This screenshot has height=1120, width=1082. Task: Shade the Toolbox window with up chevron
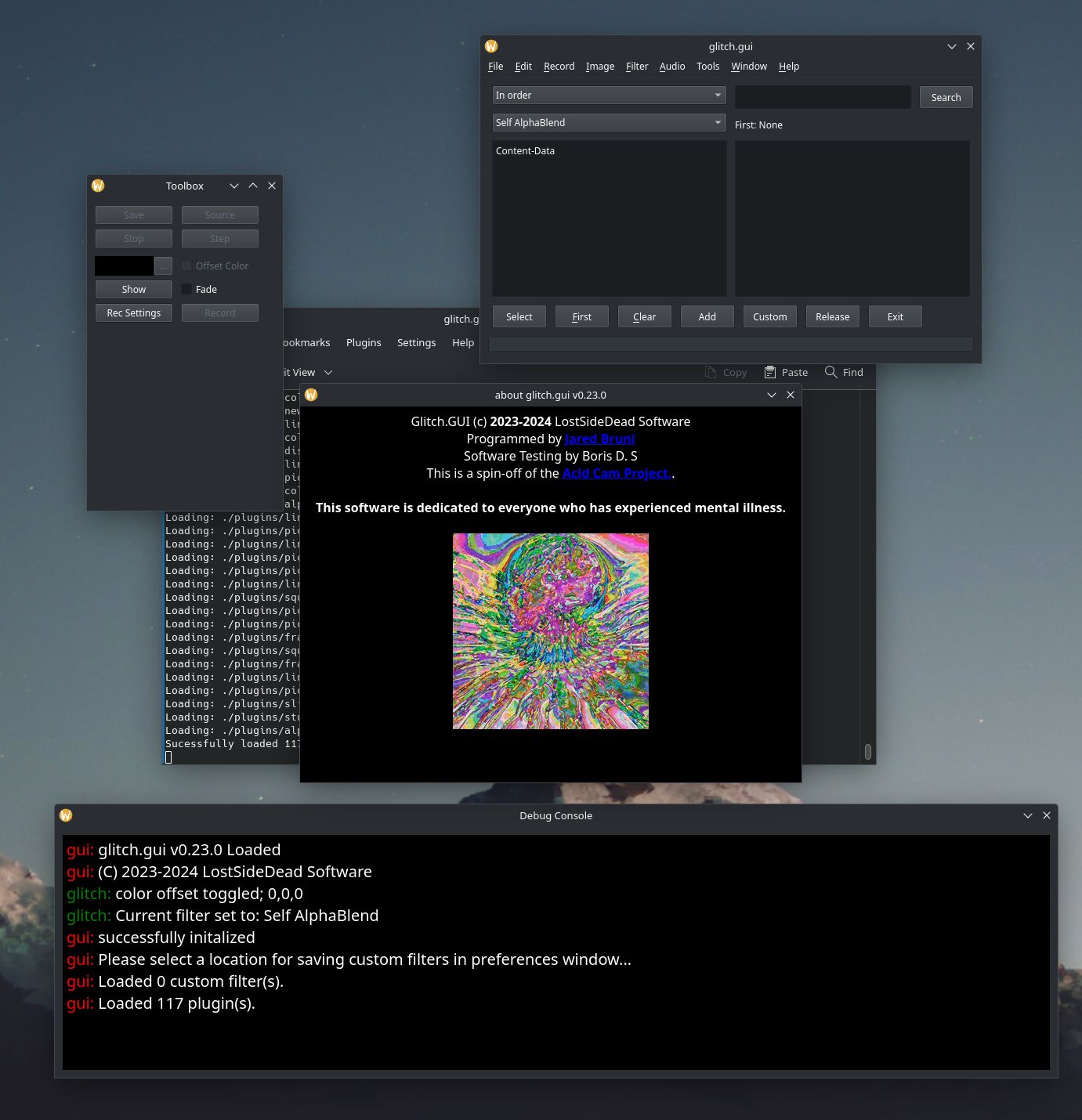(x=253, y=186)
